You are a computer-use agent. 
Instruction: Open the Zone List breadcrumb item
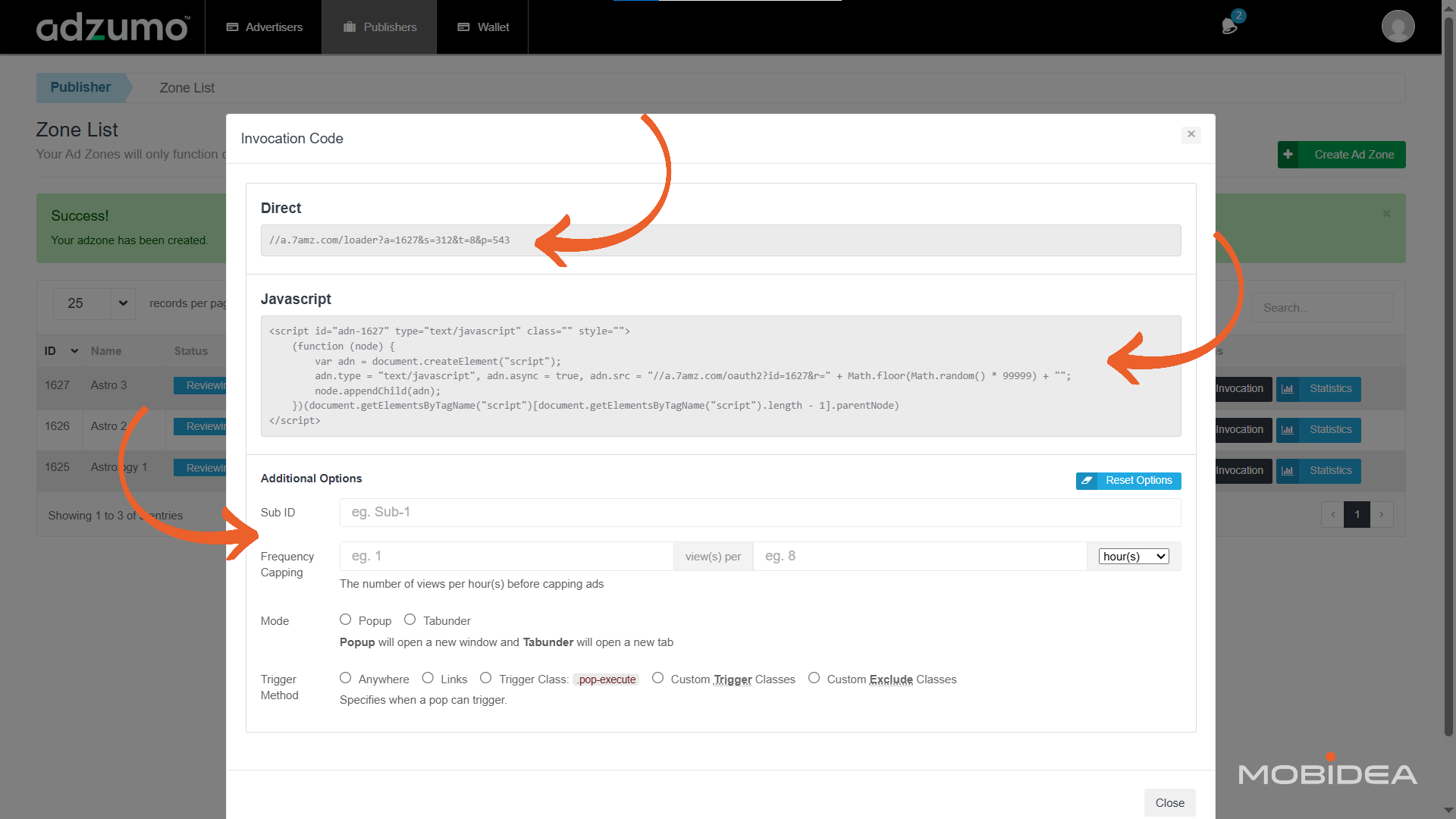[x=187, y=88]
